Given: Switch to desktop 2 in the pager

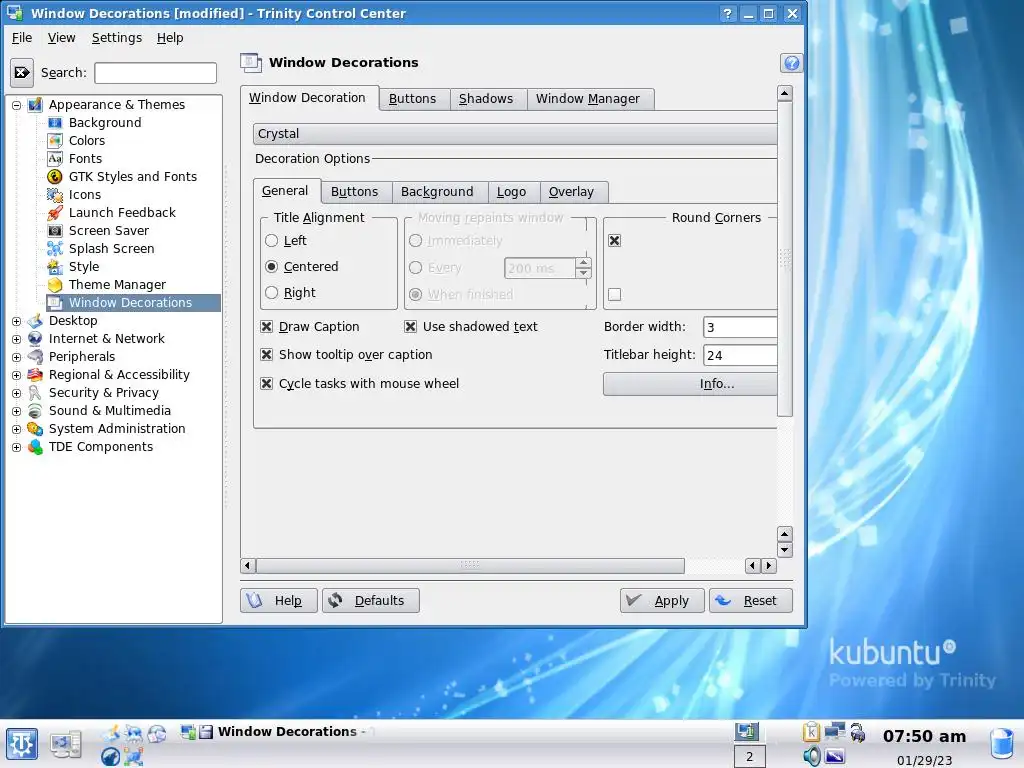Looking at the screenshot, I should pyautogui.click(x=750, y=757).
